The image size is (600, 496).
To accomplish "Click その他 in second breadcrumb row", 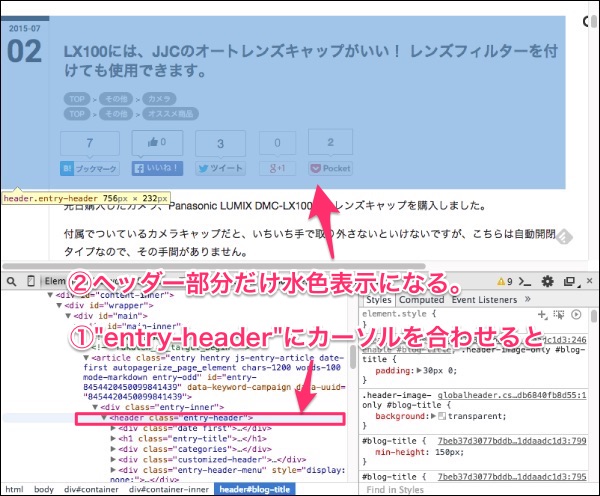I will click(116, 114).
